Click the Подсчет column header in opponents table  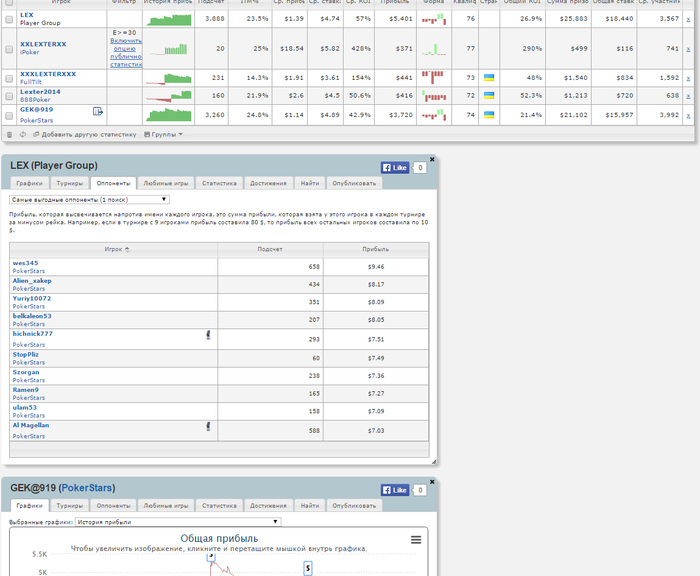click(x=270, y=250)
